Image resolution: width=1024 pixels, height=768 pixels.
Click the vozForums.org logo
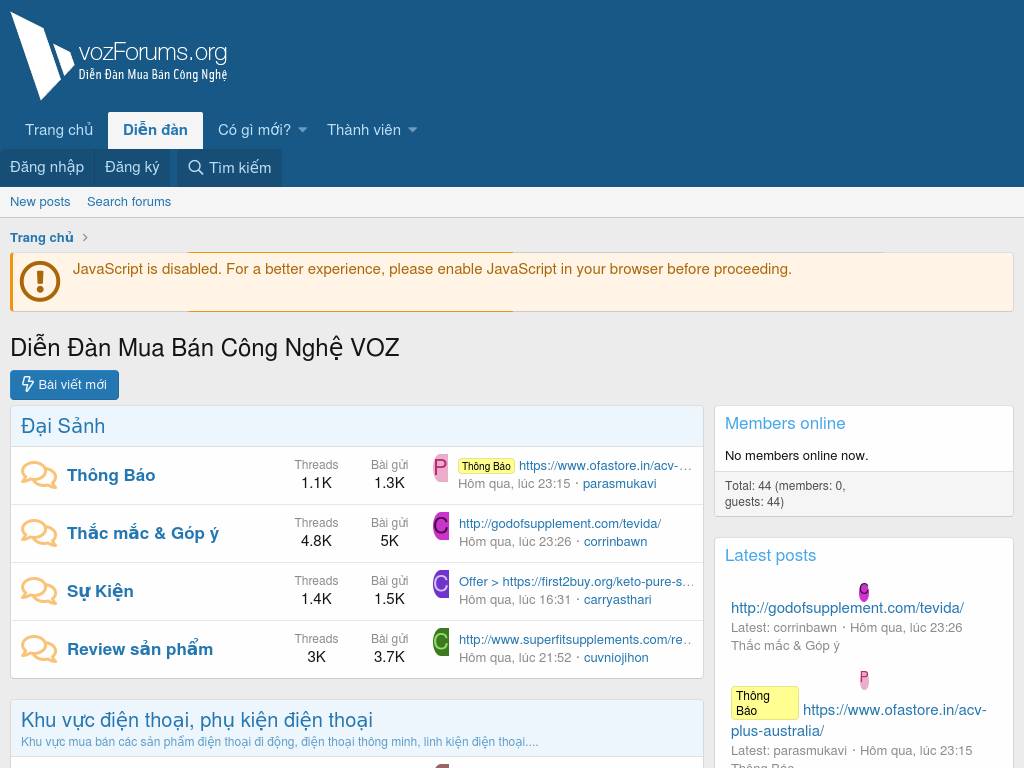(120, 56)
